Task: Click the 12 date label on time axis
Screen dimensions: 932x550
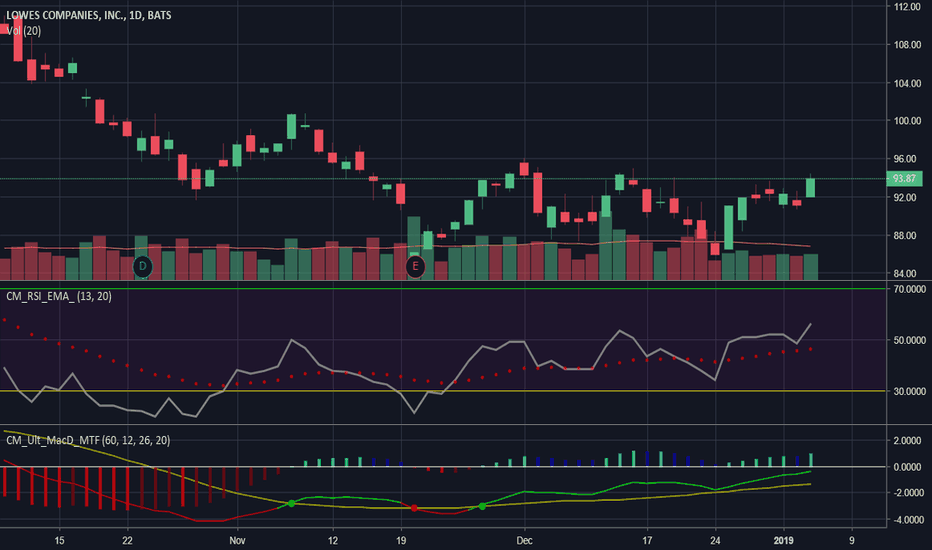Action: click(333, 540)
